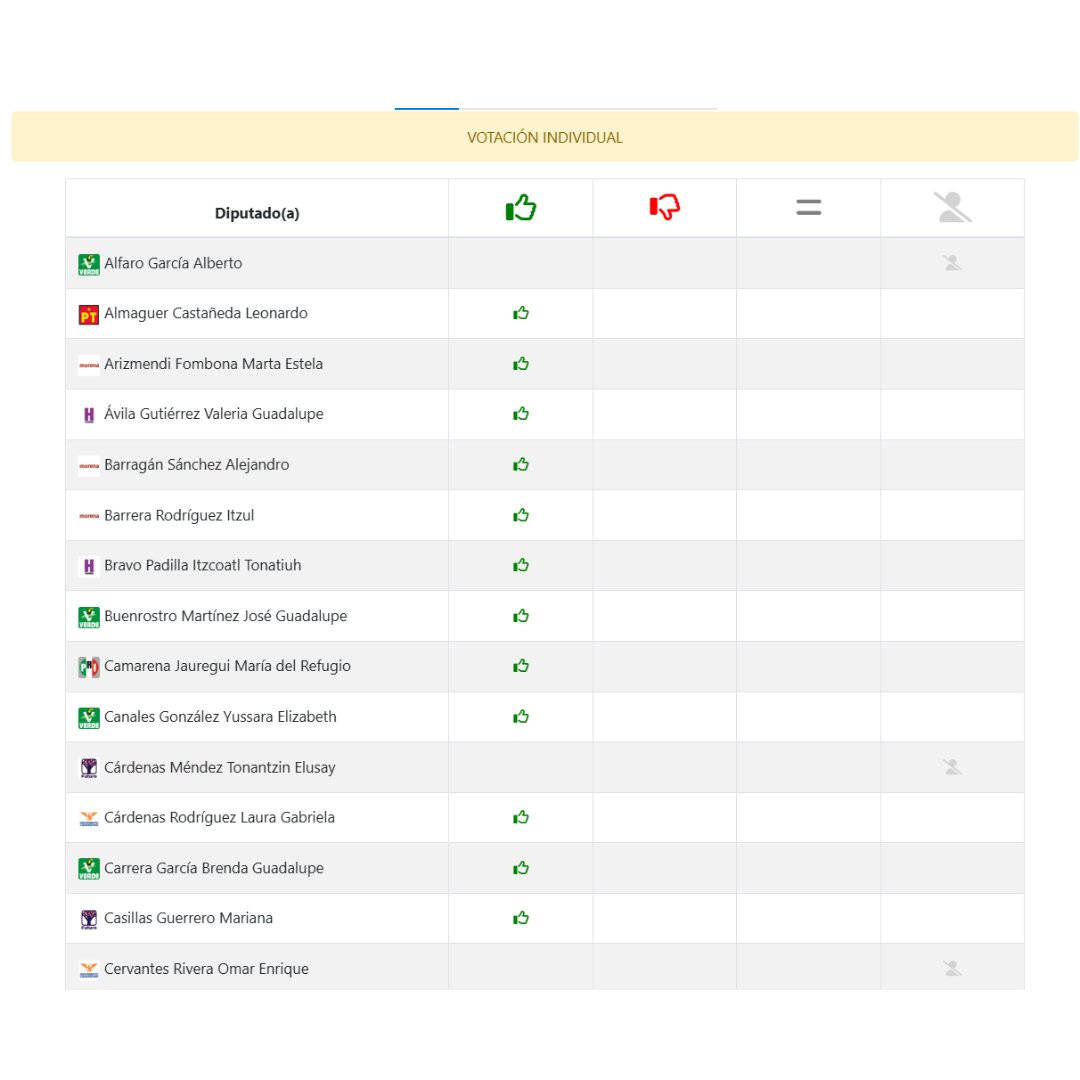
Task: Click the Verde logo beside Buenrostro Martínez
Action: (89, 617)
